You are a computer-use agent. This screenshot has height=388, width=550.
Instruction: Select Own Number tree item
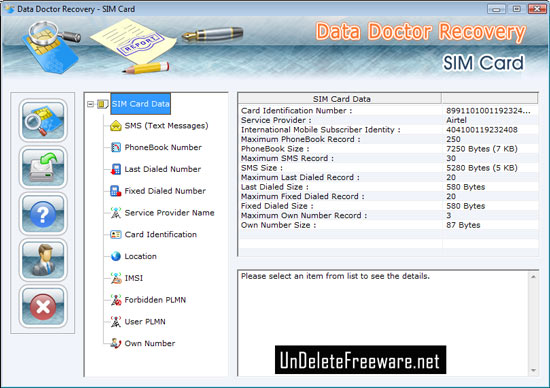coord(150,343)
